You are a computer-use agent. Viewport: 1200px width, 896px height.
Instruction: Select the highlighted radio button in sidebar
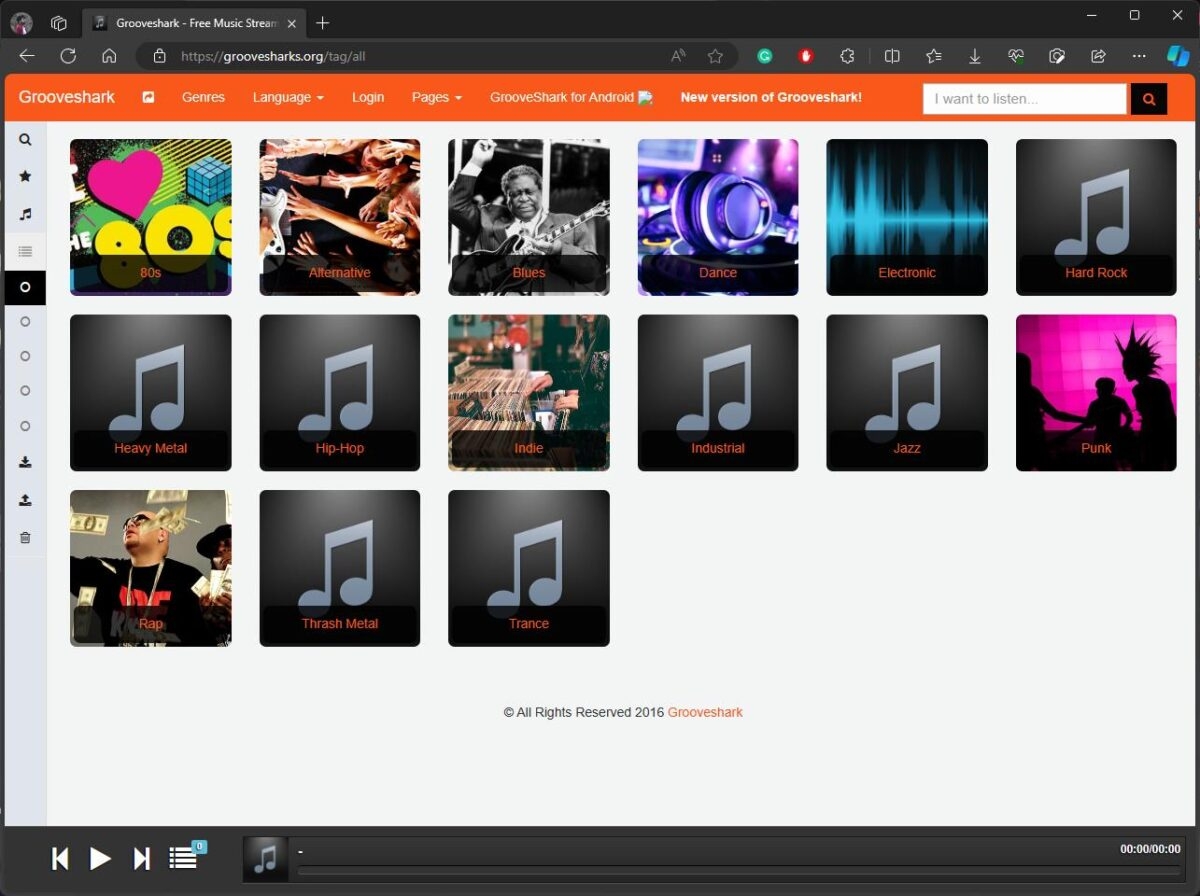click(x=25, y=288)
